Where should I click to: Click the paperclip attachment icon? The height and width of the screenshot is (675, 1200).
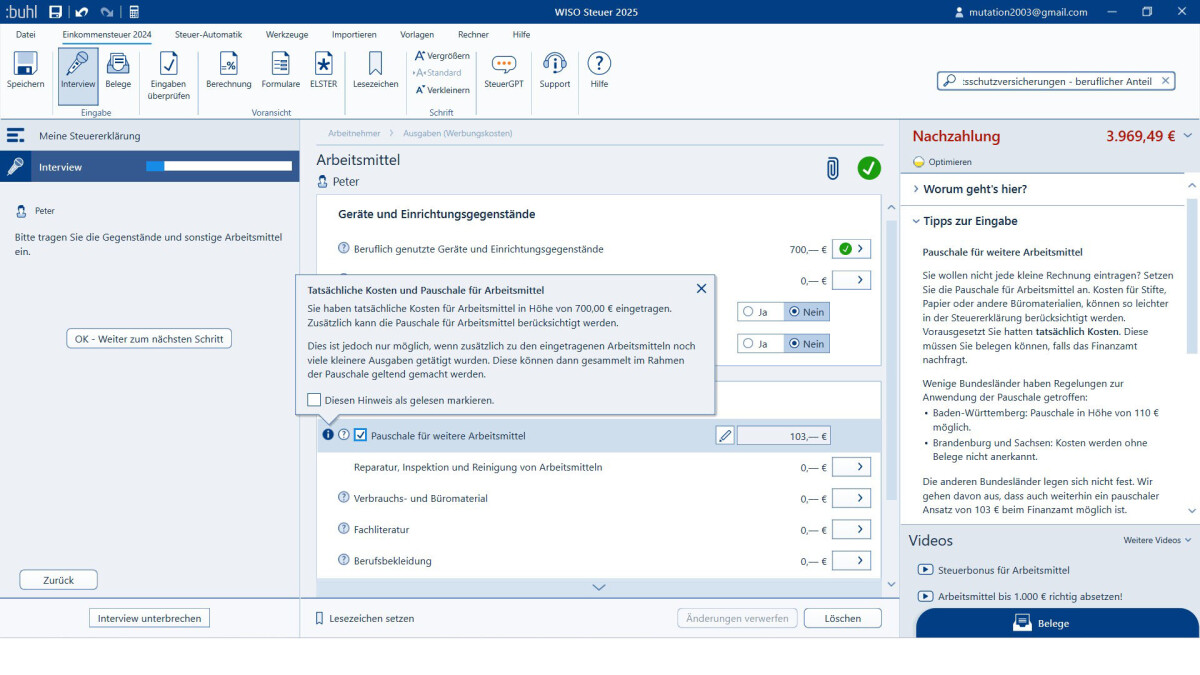pos(832,169)
